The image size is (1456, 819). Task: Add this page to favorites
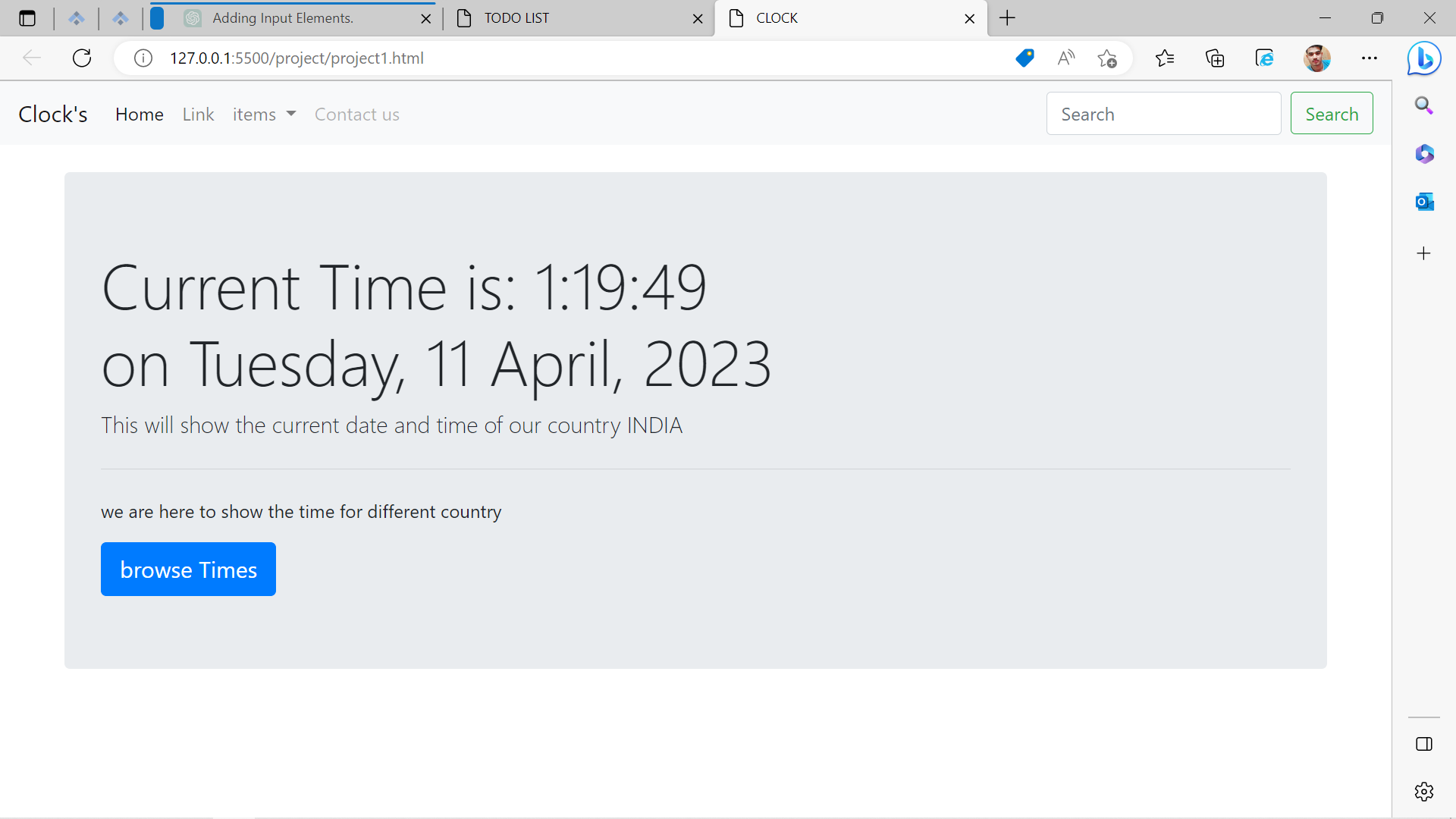pos(1107,58)
